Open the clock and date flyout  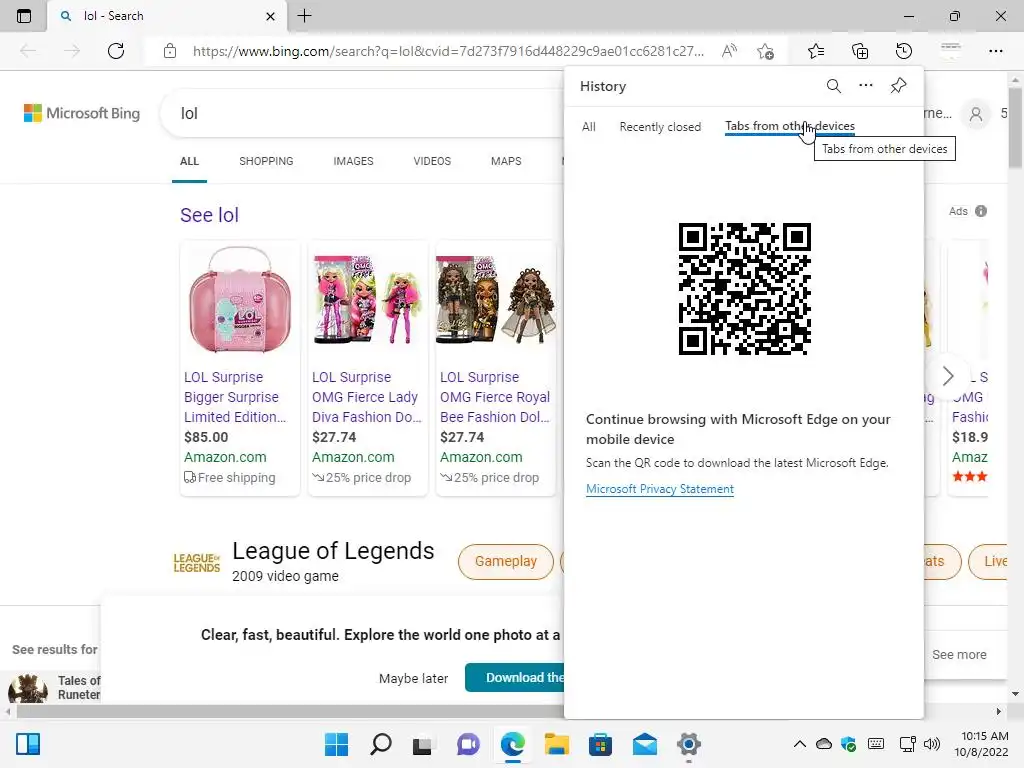pos(981,744)
